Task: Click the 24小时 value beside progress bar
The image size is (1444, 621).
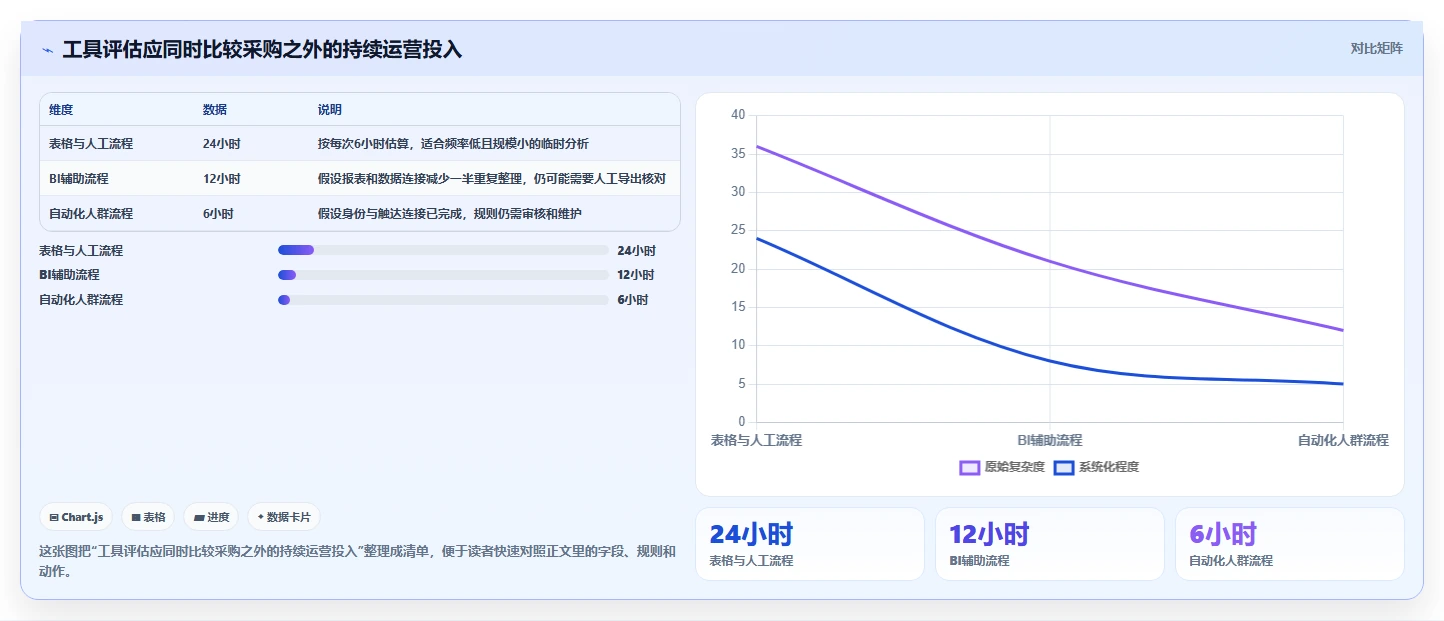Action: tap(637, 251)
